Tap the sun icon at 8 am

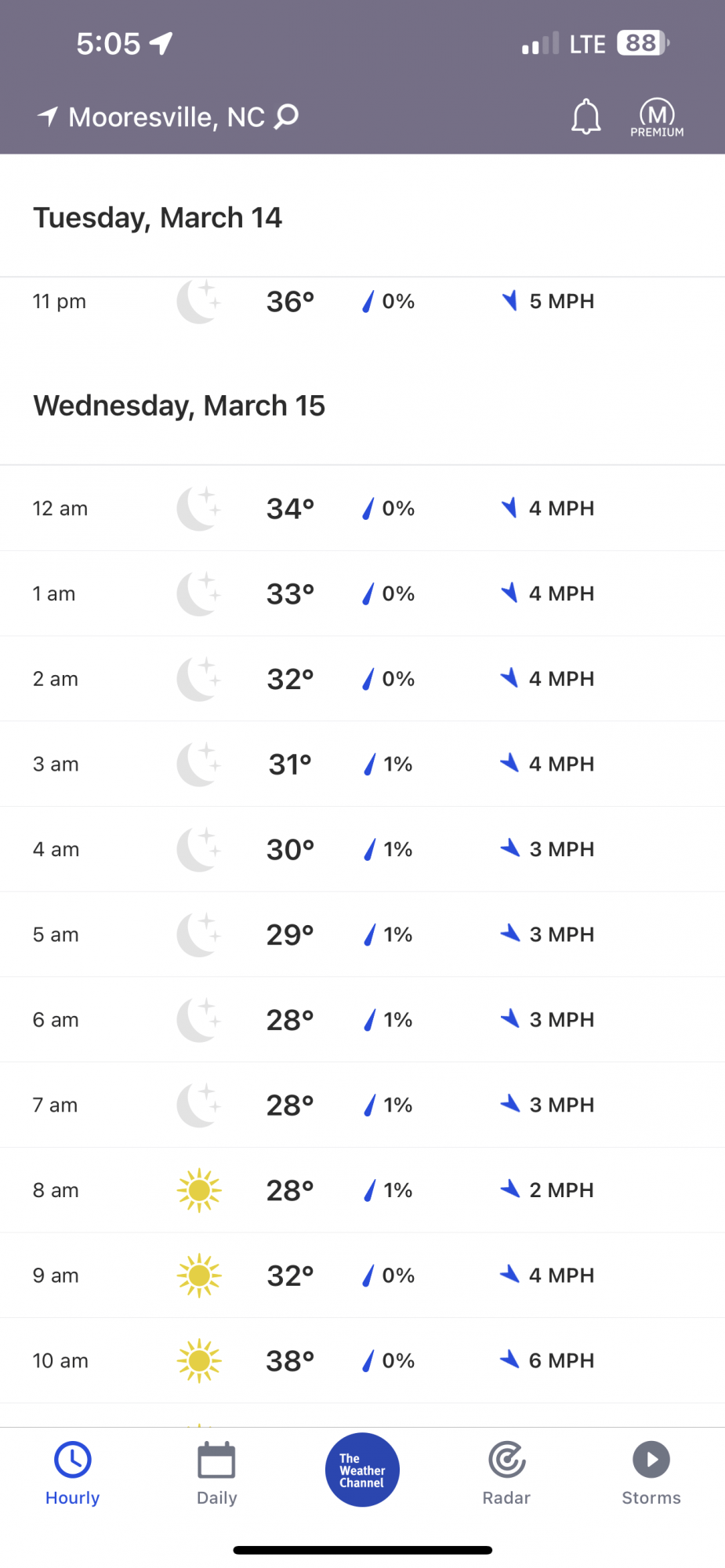click(199, 1190)
